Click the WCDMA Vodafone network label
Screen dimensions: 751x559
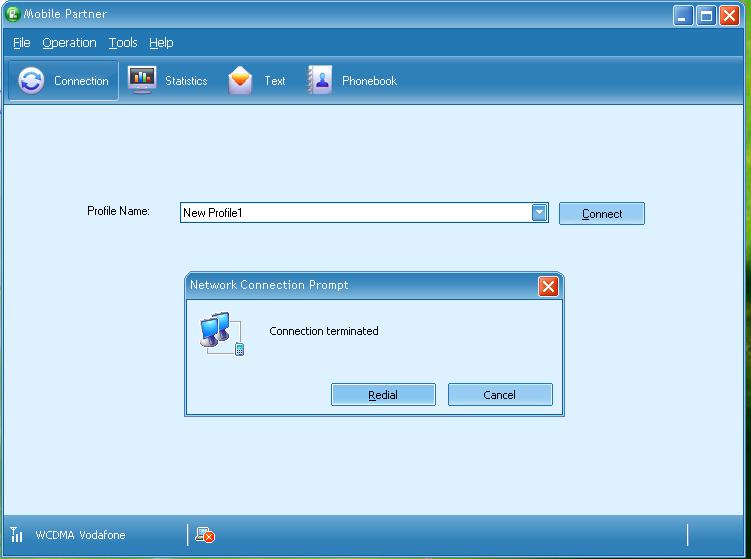(80, 535)
